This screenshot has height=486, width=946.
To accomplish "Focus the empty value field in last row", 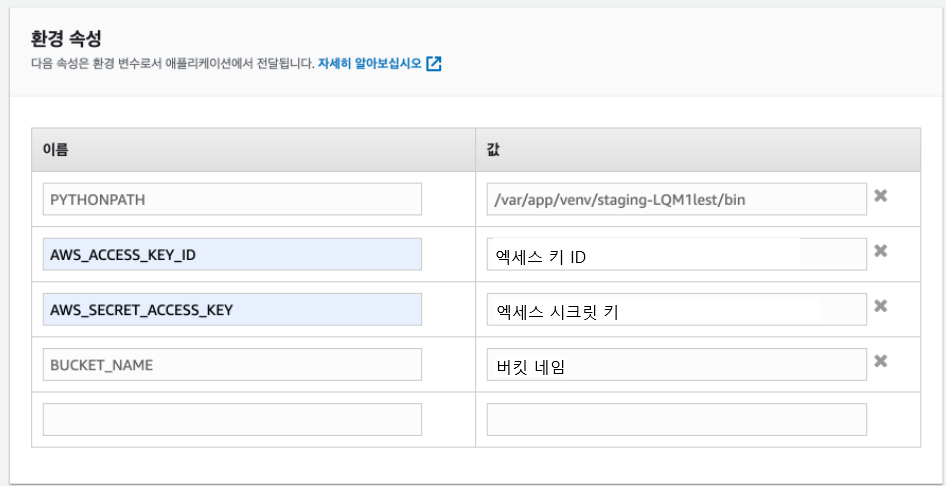I will 677,420.
